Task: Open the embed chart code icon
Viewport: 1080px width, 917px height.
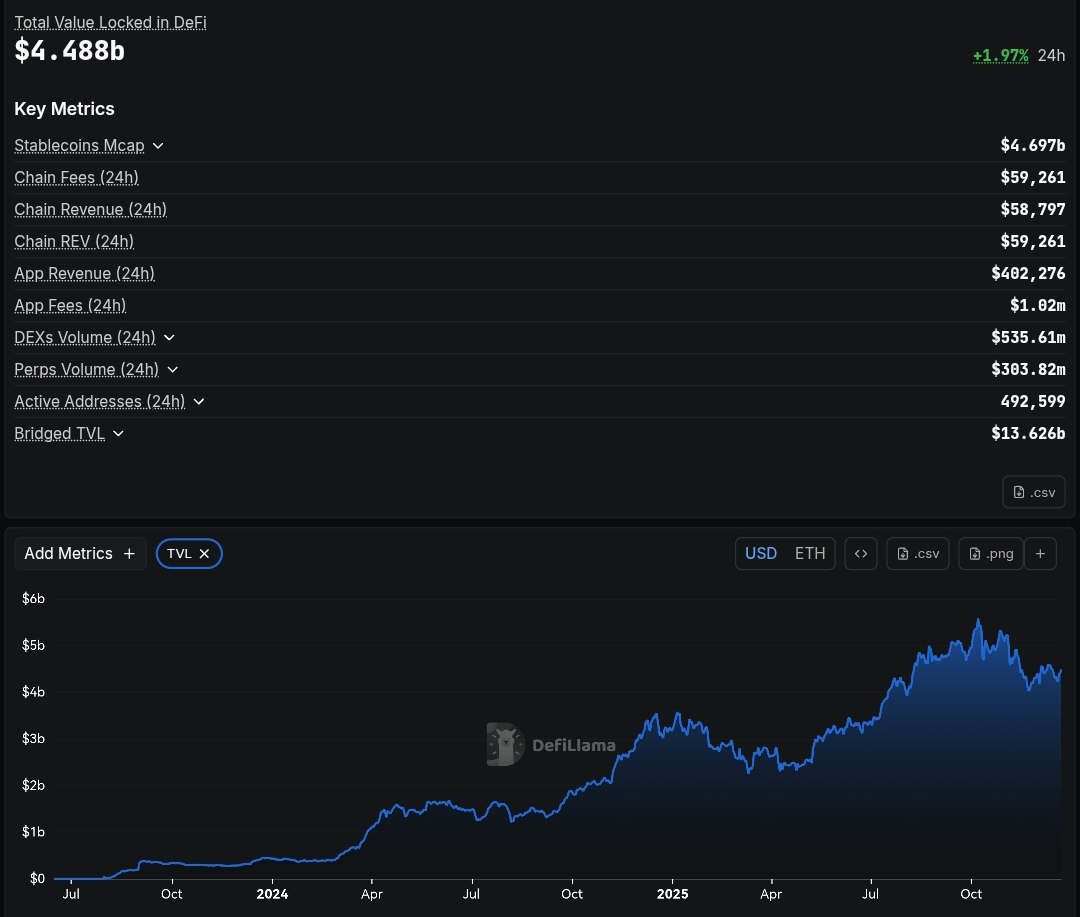Action: (x=861, y=553)
